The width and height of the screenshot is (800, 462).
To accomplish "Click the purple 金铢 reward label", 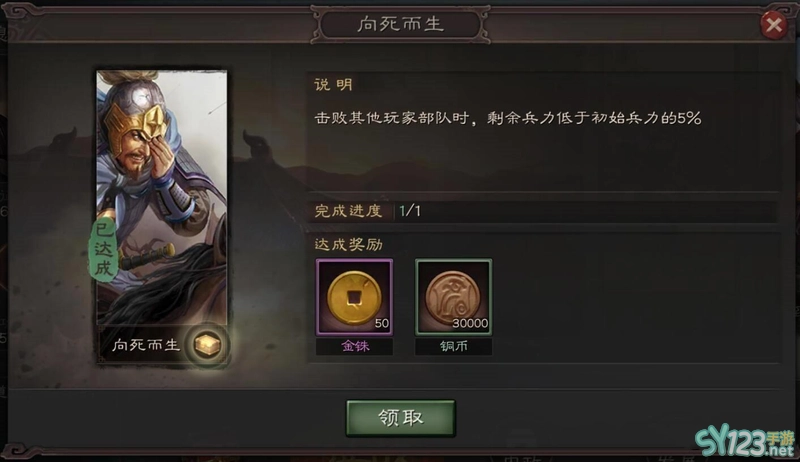I will [355, 346].
